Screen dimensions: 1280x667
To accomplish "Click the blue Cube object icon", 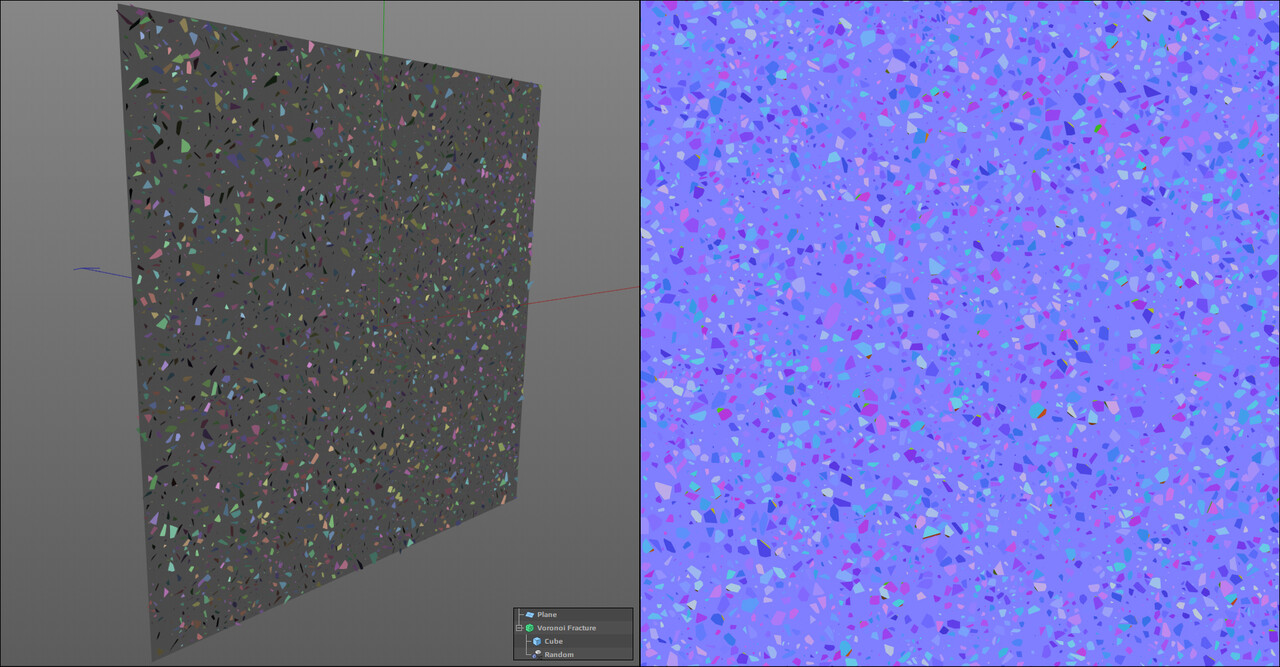I will pos(537,641).
